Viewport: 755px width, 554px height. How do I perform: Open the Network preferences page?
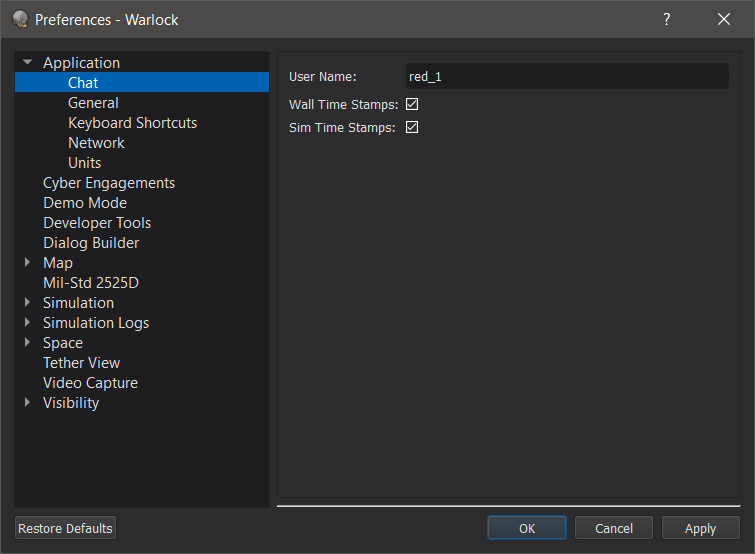(96, 142)
